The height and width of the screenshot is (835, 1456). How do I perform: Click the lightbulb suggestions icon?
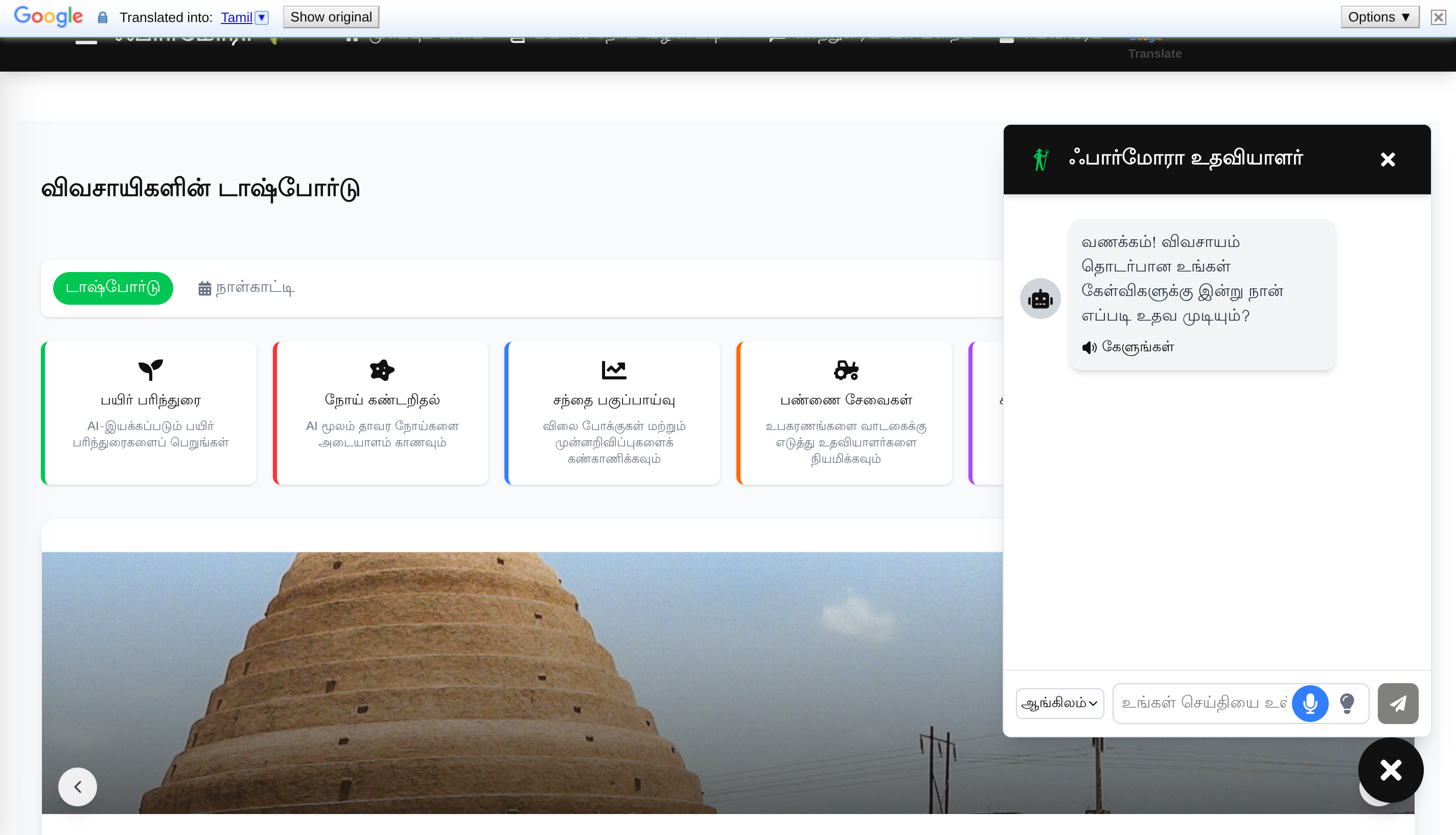1347,703
